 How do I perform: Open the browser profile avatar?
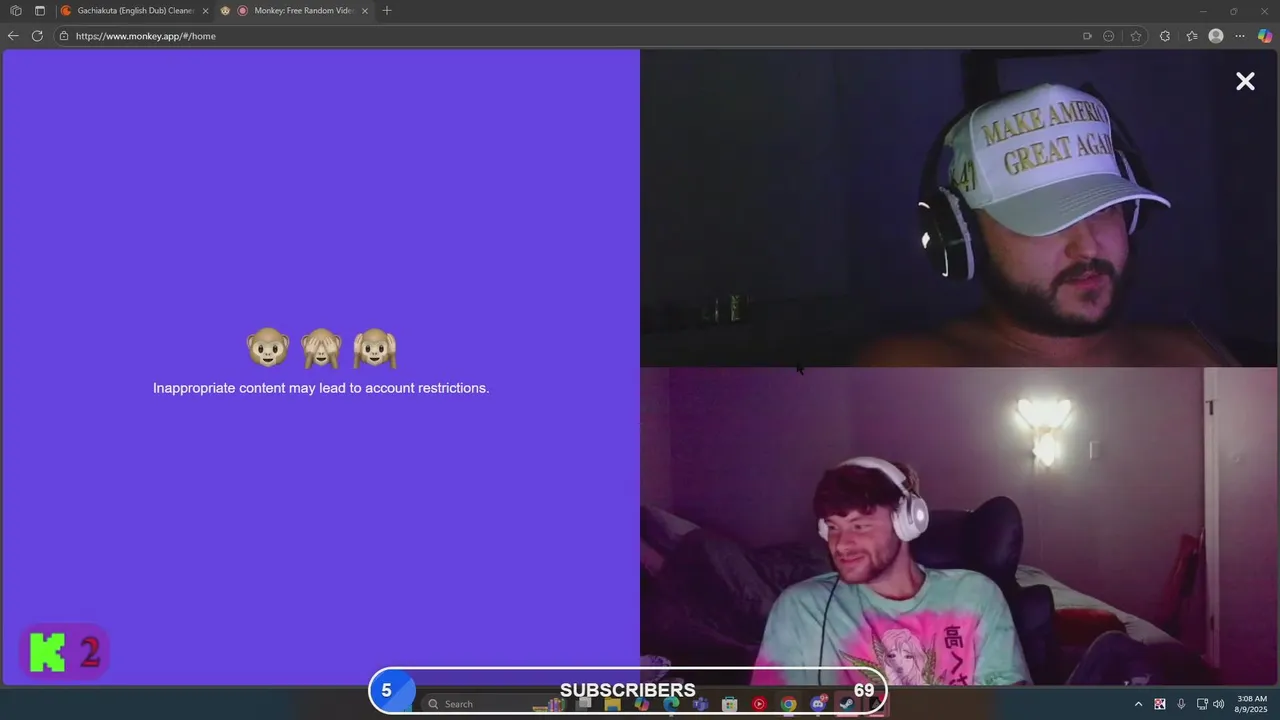(x=1216, y=36)
